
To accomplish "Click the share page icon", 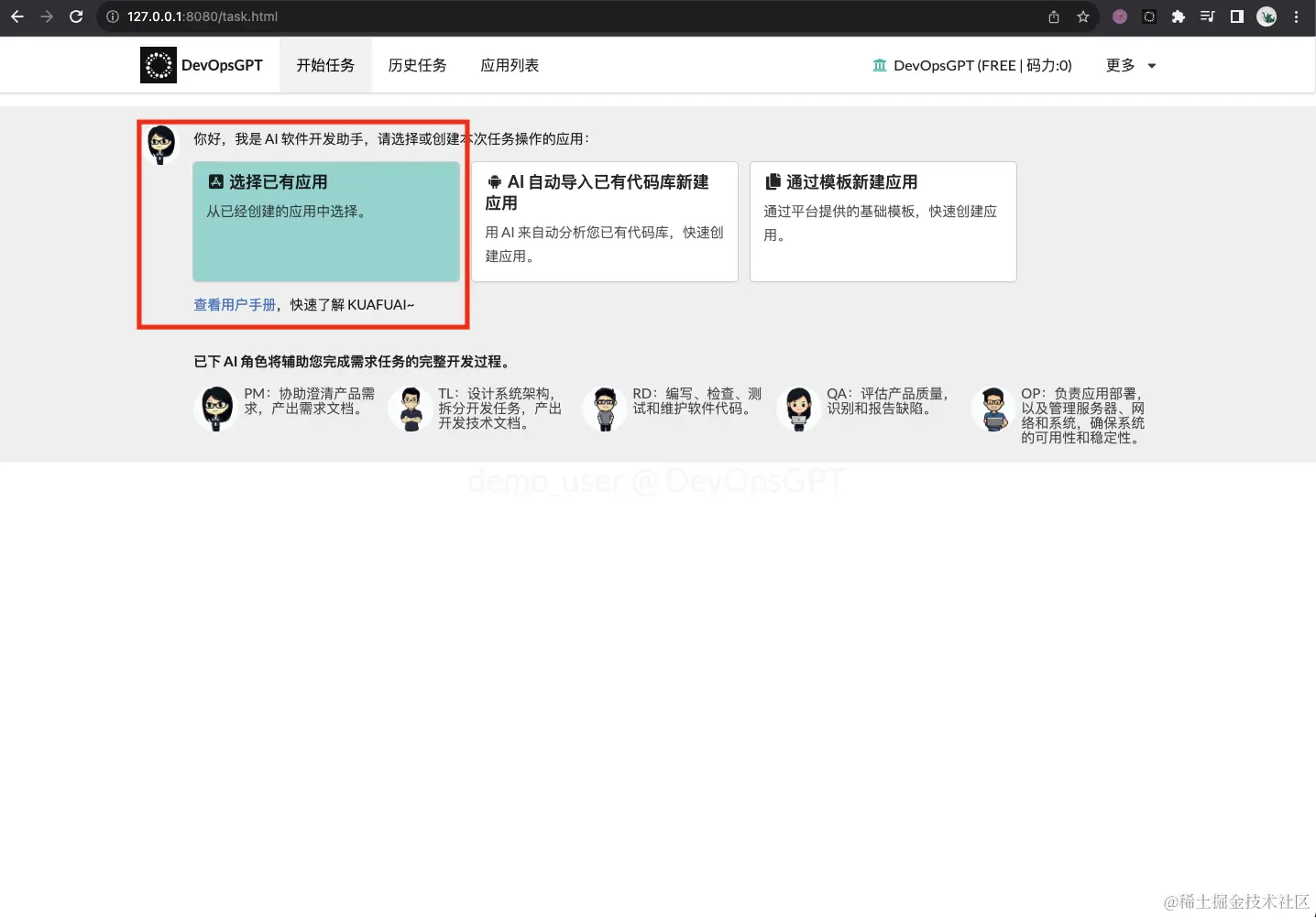I will click(1054, 16).
